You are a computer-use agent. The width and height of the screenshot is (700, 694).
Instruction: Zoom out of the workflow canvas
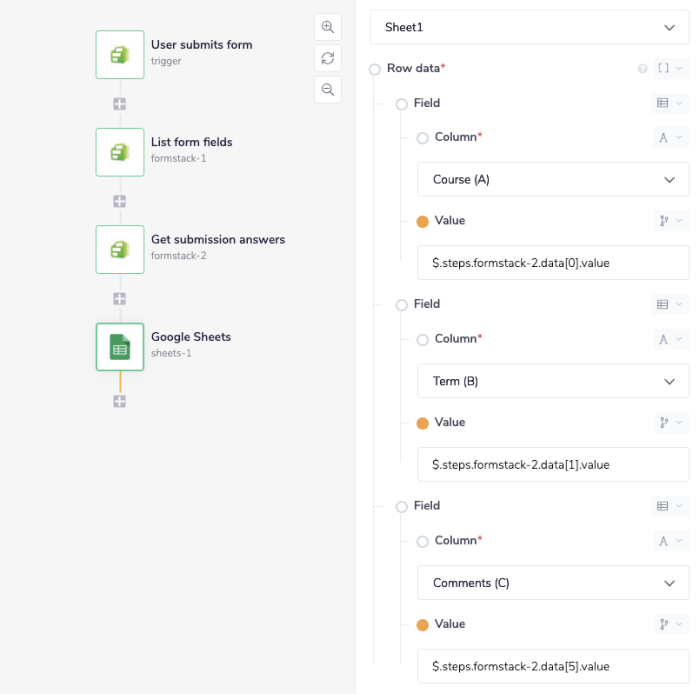[x=327, y=89]
